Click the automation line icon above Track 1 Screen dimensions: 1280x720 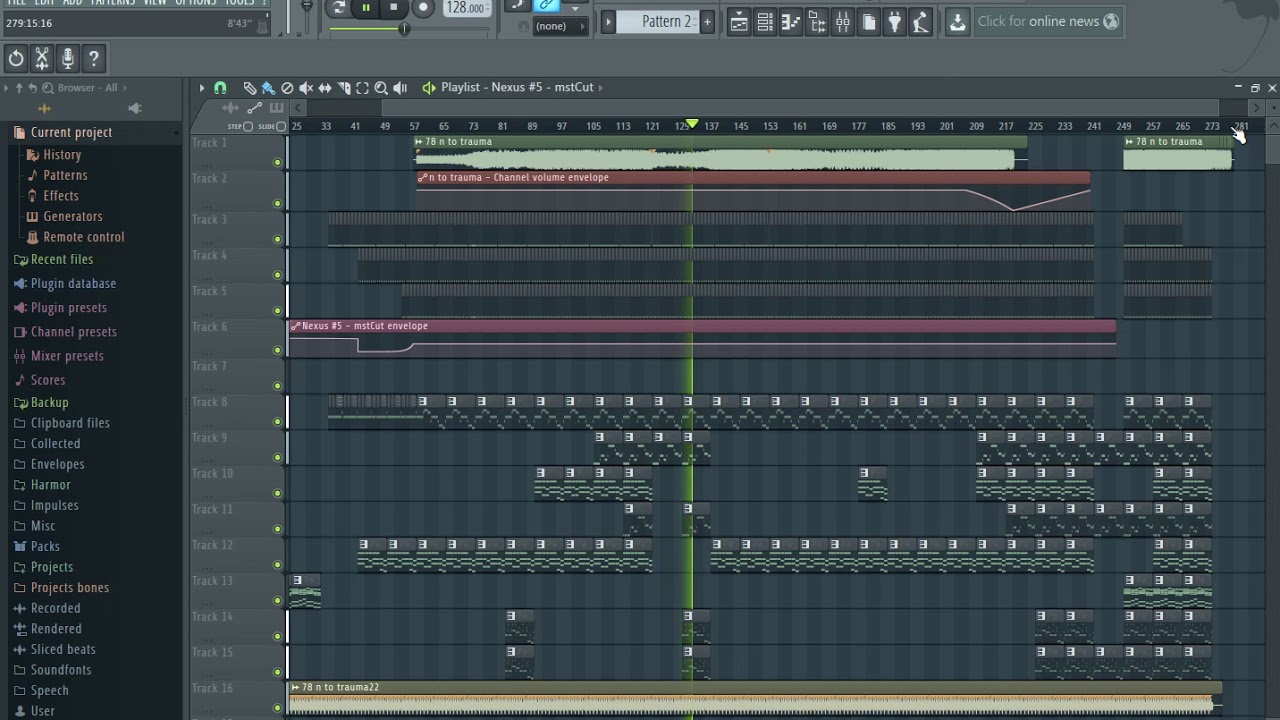coord(254,108)
